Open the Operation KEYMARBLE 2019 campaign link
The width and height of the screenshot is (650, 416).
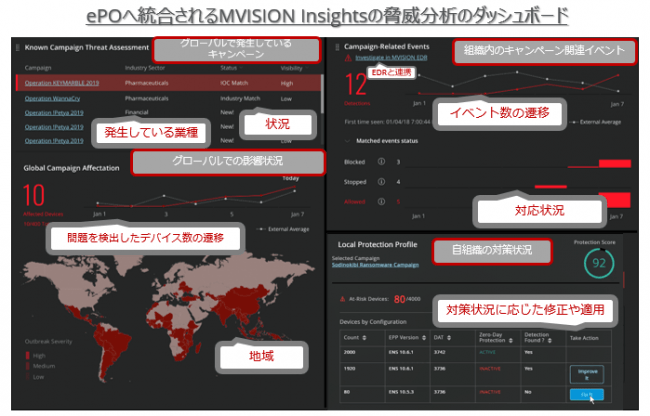pyautogui.click(x=62, y=83)
